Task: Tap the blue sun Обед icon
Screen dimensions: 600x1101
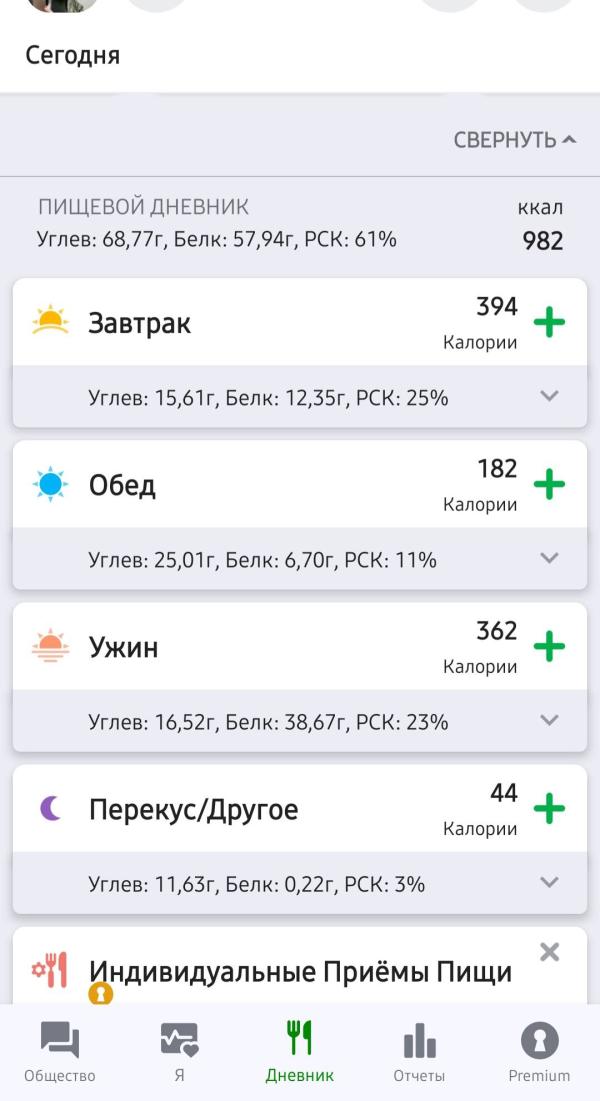Action: click(x=50, y=485)
